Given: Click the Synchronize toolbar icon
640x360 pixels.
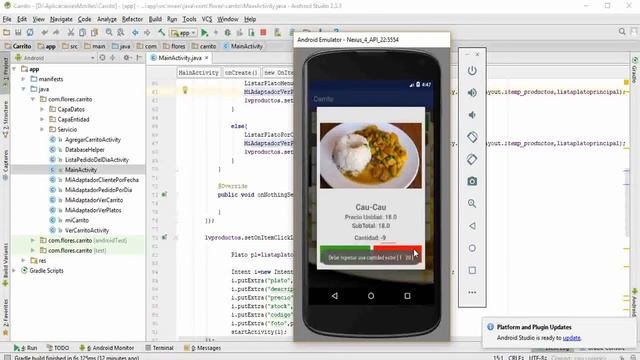Looking at the screenshot, I should pyautogui.click(x=30, y=32).
